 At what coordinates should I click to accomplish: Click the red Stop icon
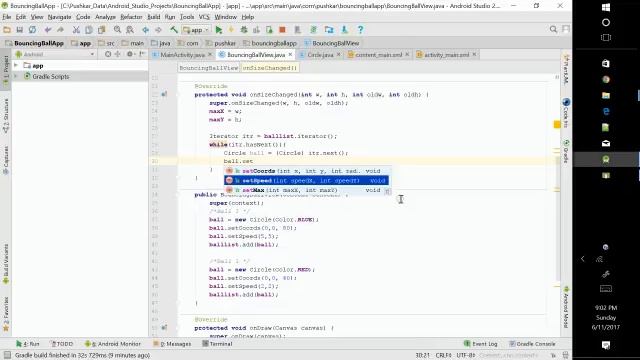pos(282,30)
